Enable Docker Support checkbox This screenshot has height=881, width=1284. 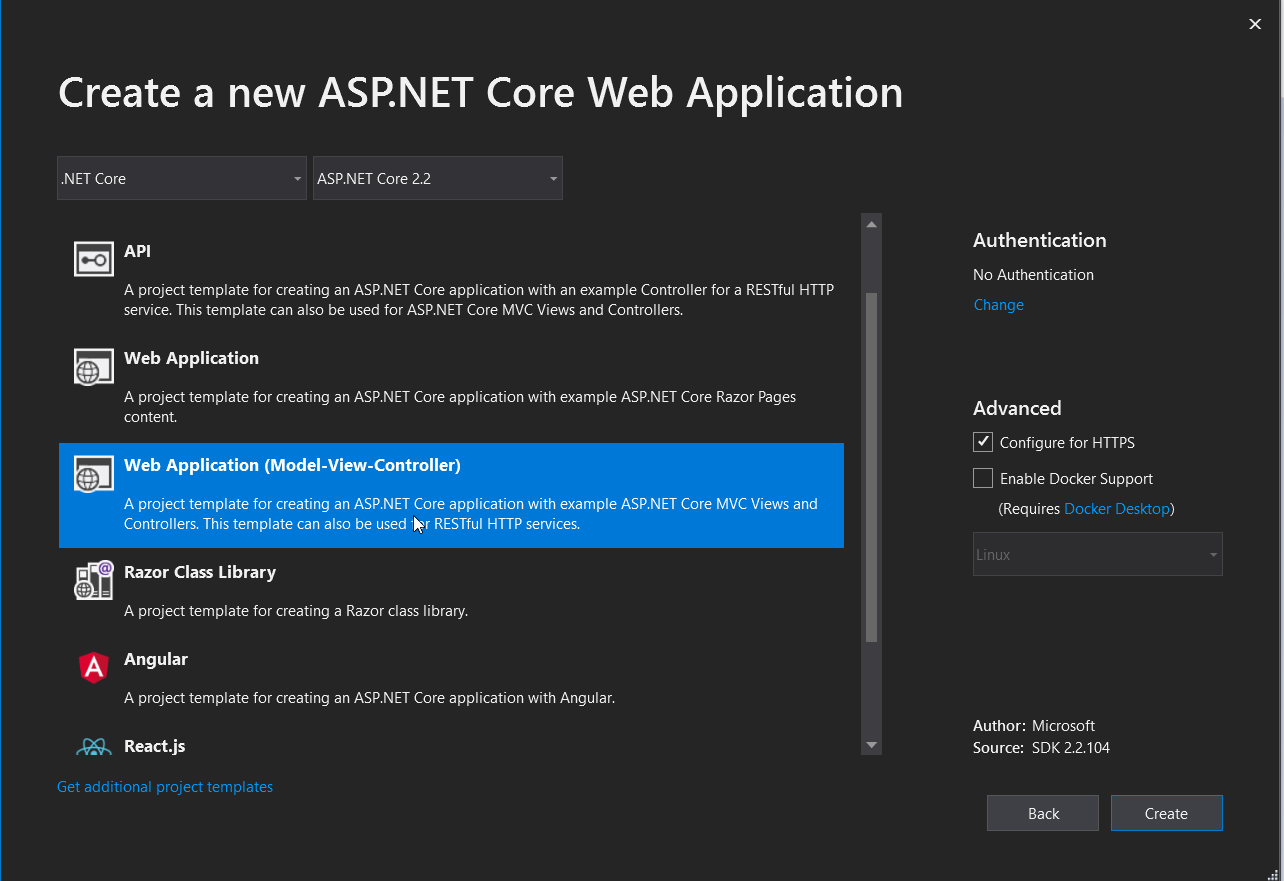click(x=983, y=478)
